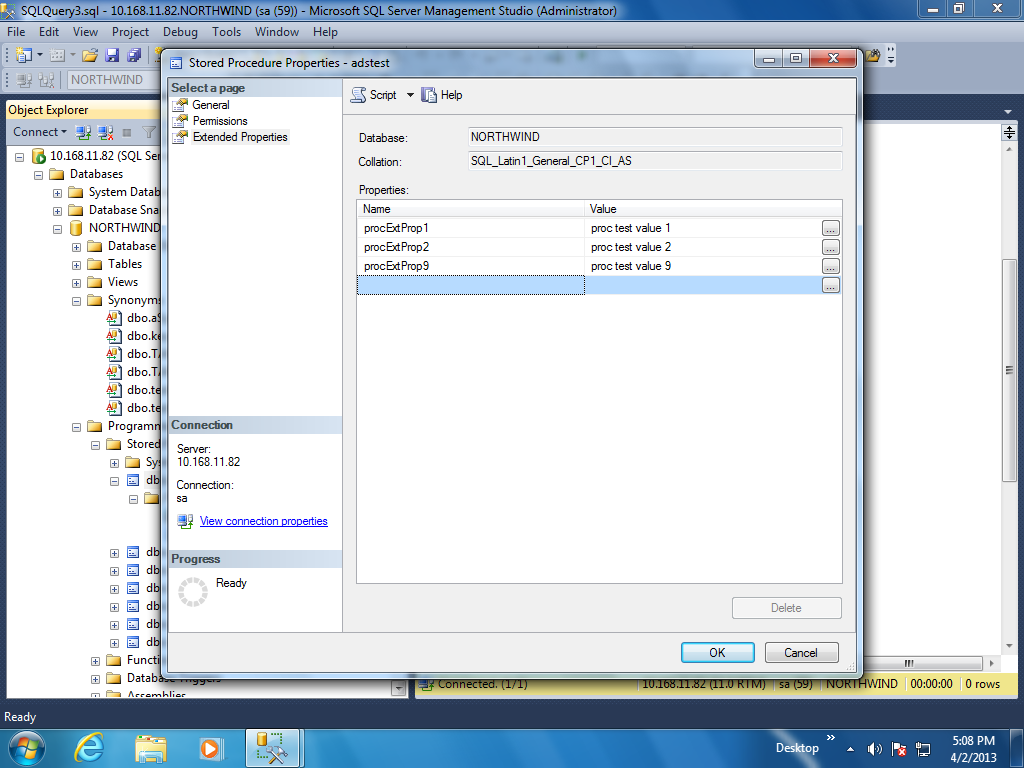Click the 'proc test value 2' cell
This screenshot has height=768, width=1024.
point(702,247)
